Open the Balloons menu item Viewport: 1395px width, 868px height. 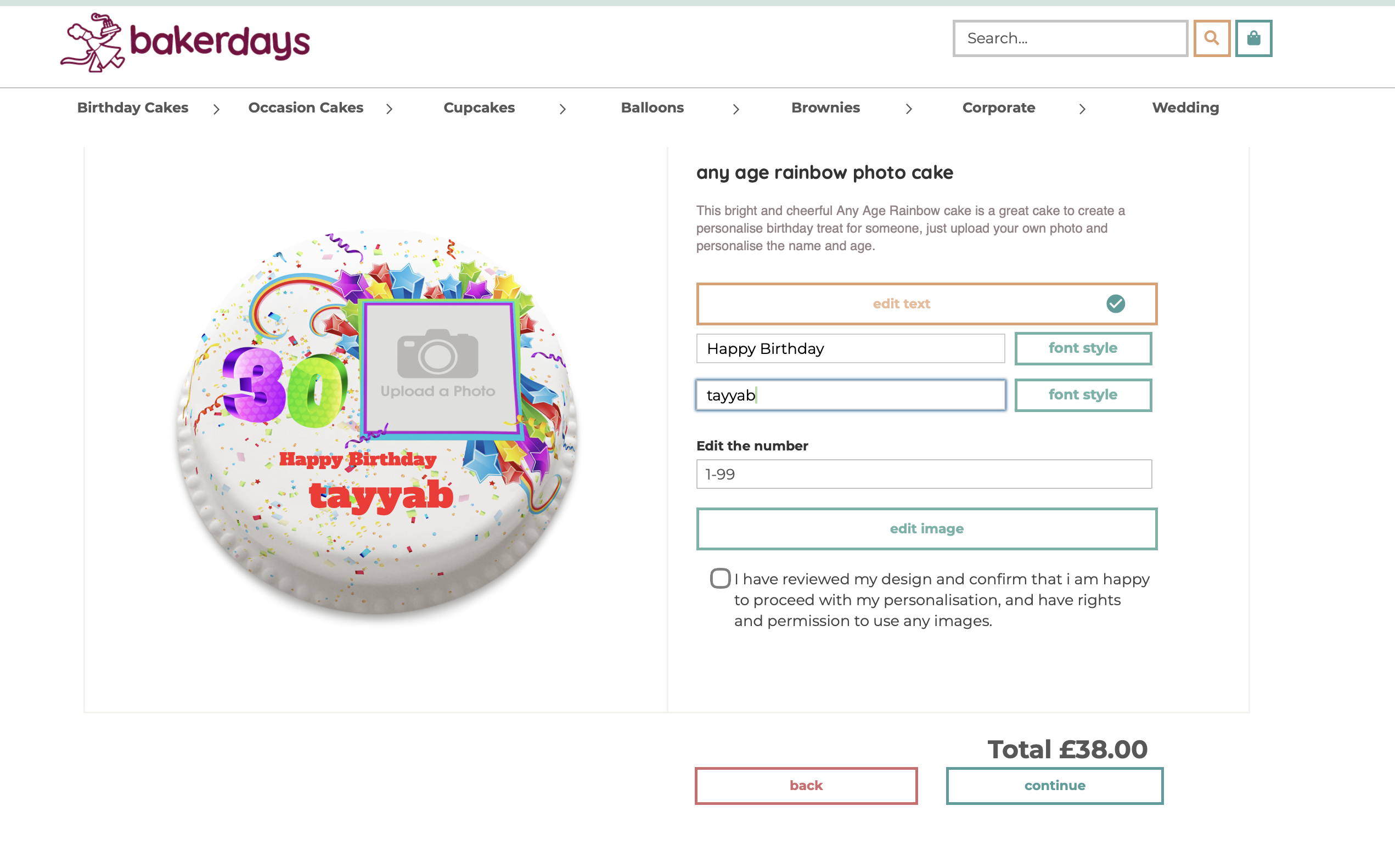pos(651,108)
